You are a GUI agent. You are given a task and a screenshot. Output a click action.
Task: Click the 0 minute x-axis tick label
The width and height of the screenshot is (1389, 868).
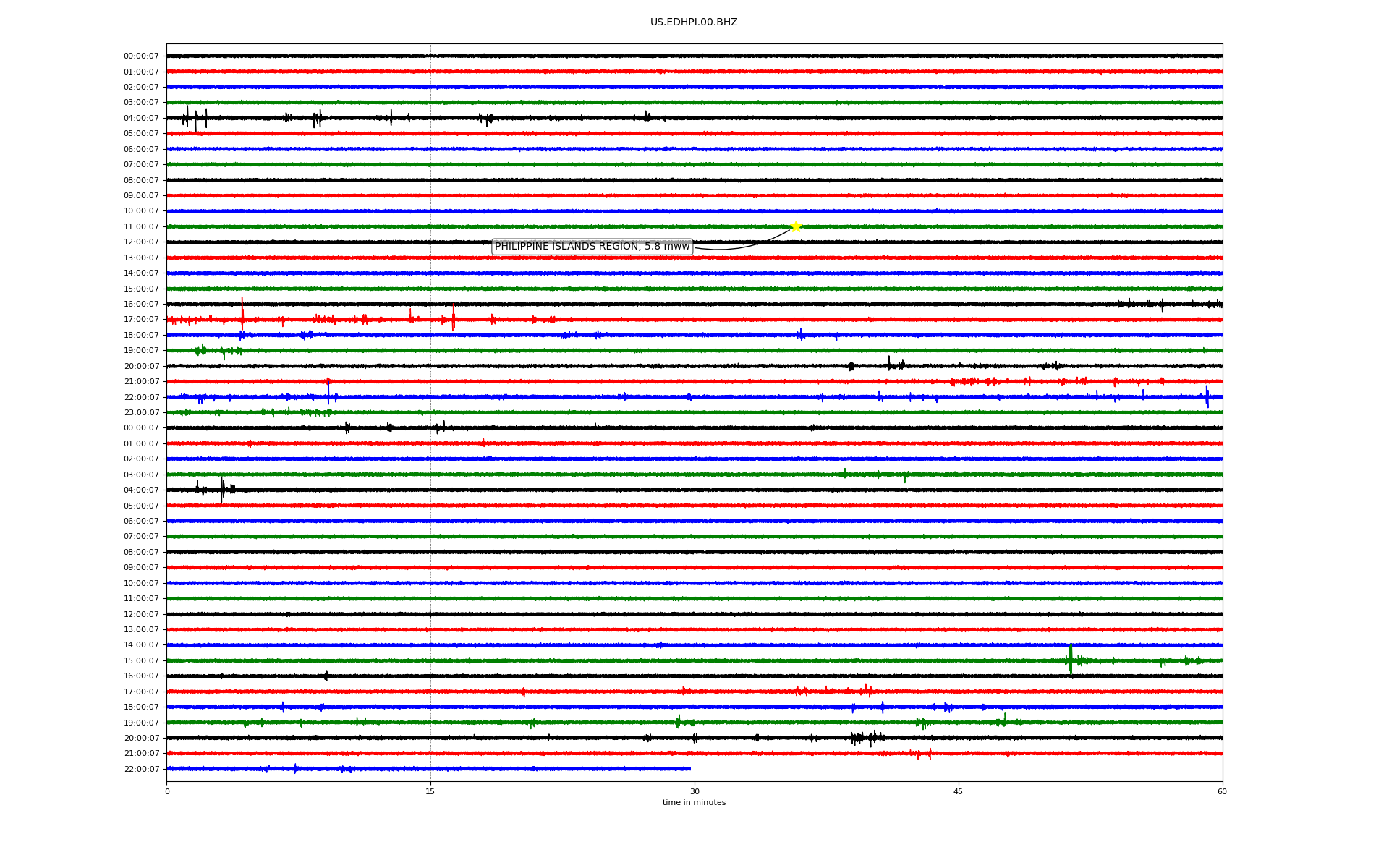coord(167,791)
